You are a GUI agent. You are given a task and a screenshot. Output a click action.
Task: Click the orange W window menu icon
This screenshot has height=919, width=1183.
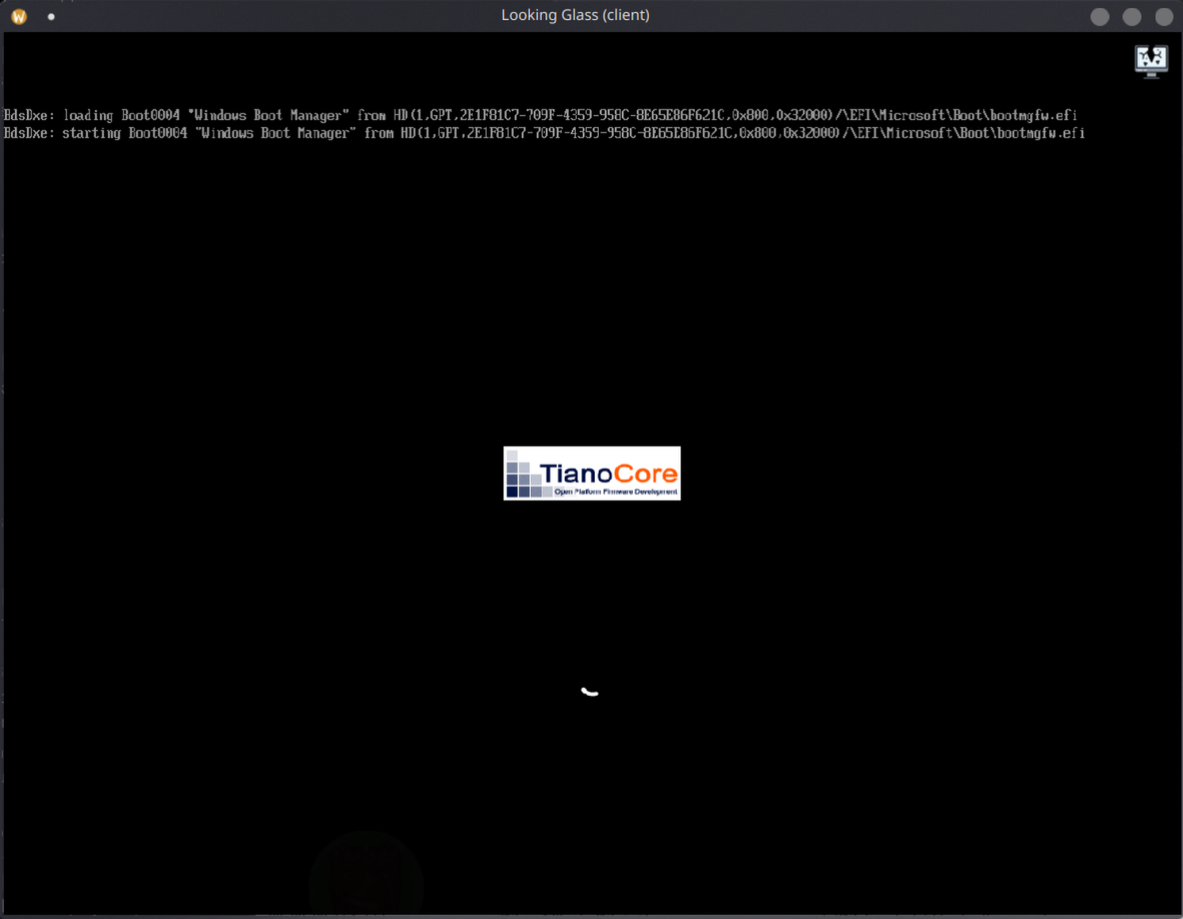[19, 16]
